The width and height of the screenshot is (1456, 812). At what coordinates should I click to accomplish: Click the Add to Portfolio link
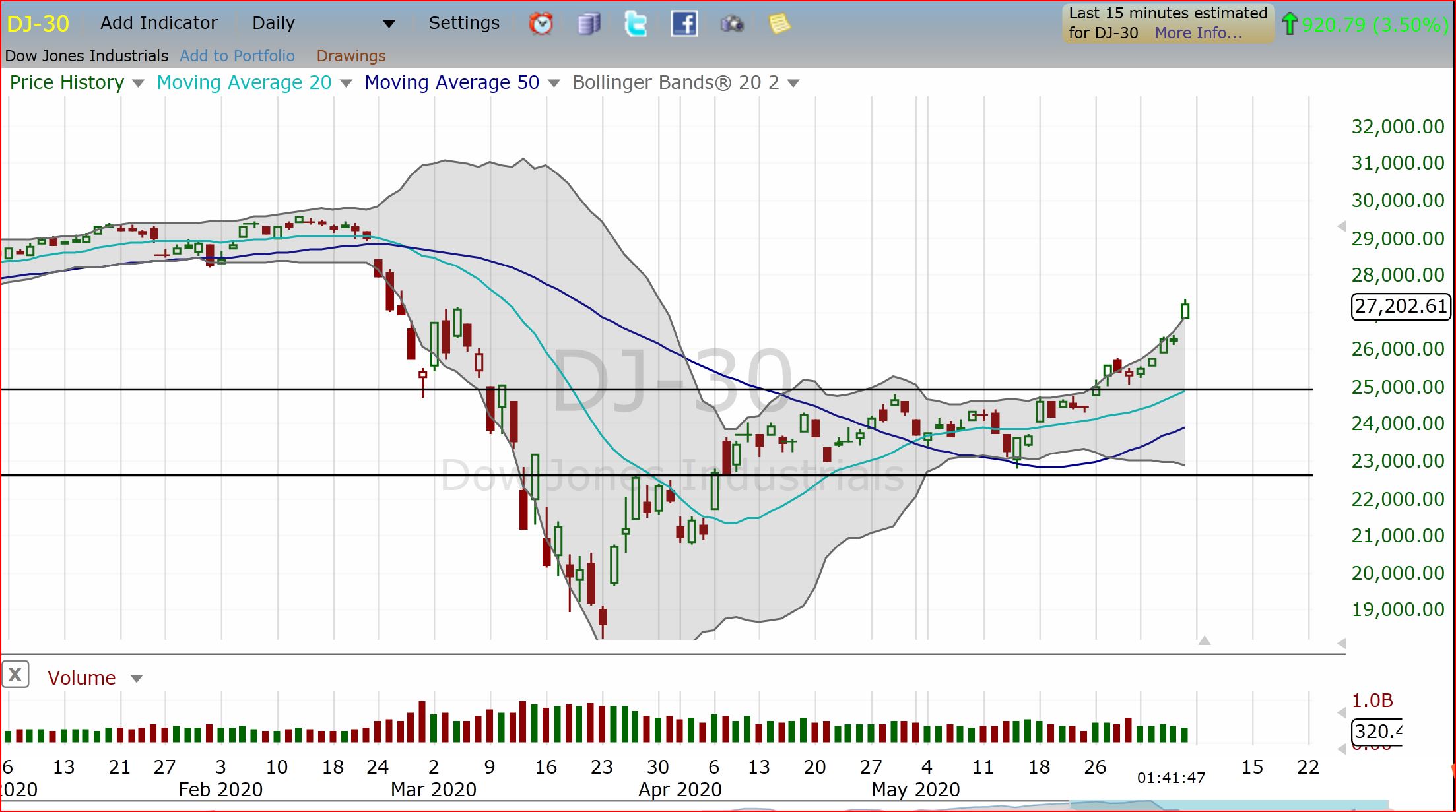pos(237,56)
